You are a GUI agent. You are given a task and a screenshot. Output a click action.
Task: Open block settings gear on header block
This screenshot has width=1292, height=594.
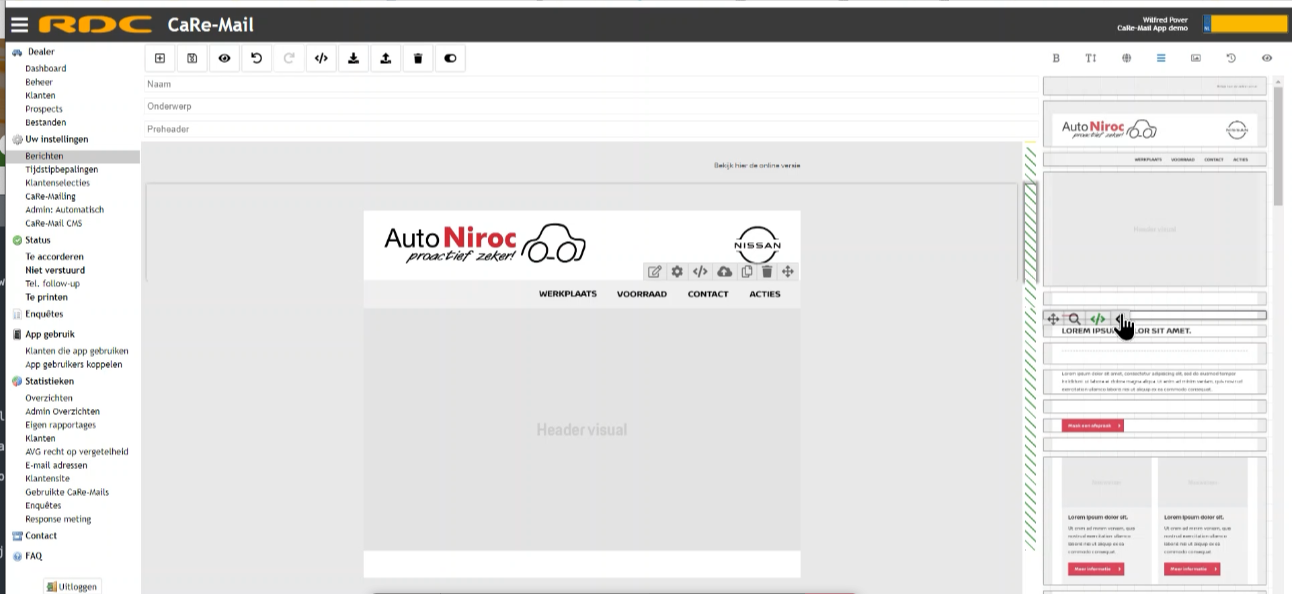[677, 271]
